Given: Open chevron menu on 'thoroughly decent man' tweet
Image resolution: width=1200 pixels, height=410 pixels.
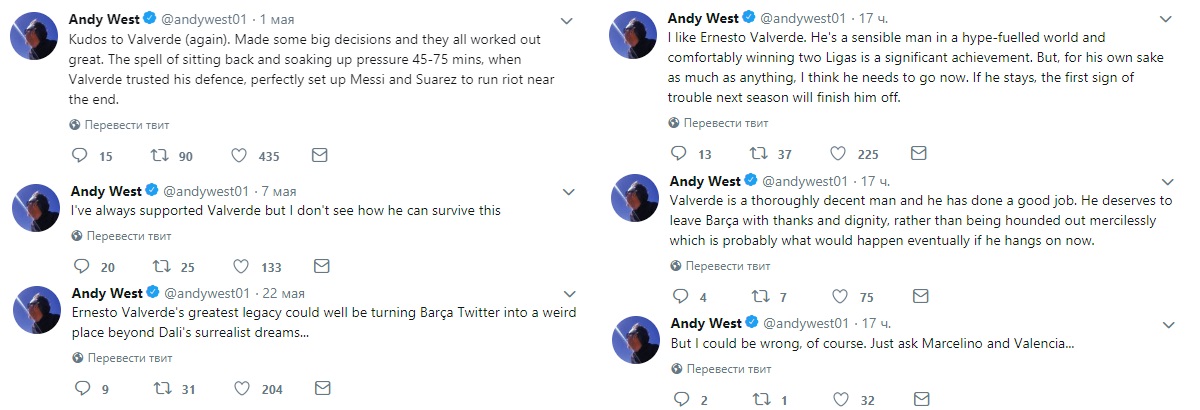Looking at the screenshot, I should [x=1166, y=182].
